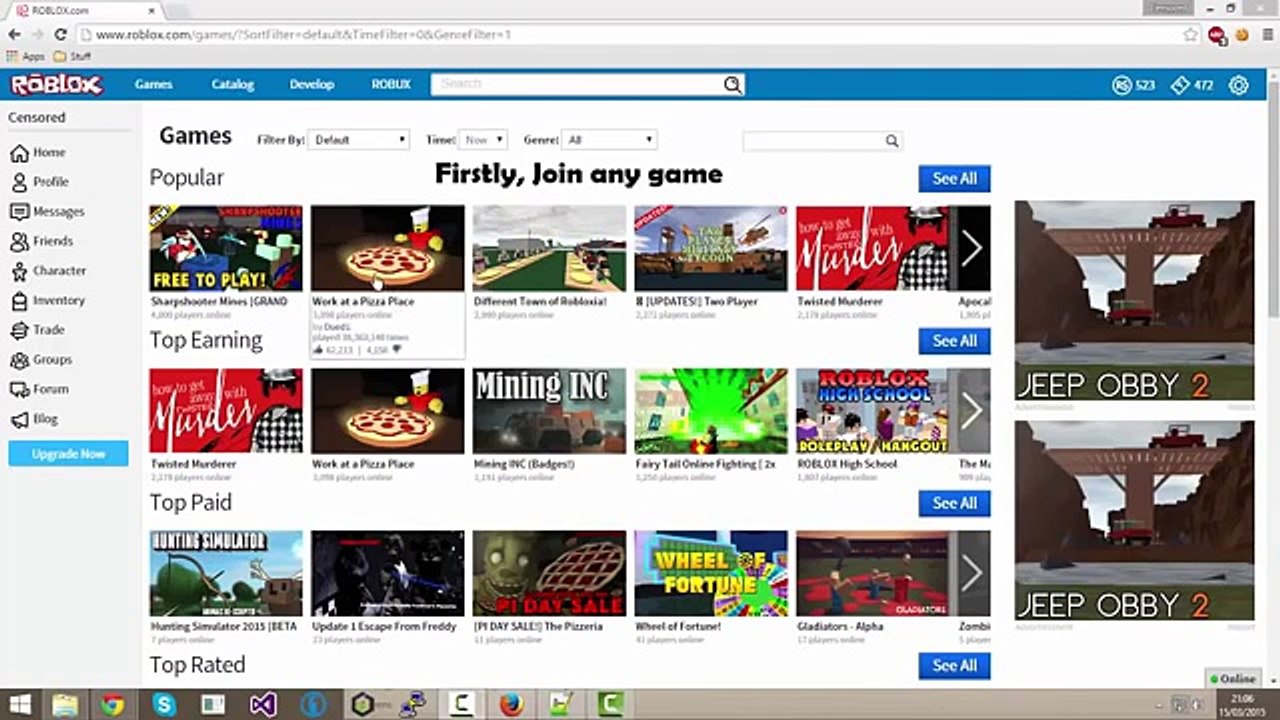
Task: Show next Top Paid games with arrow
Action: pyautogui.click(x=970, y=573)
